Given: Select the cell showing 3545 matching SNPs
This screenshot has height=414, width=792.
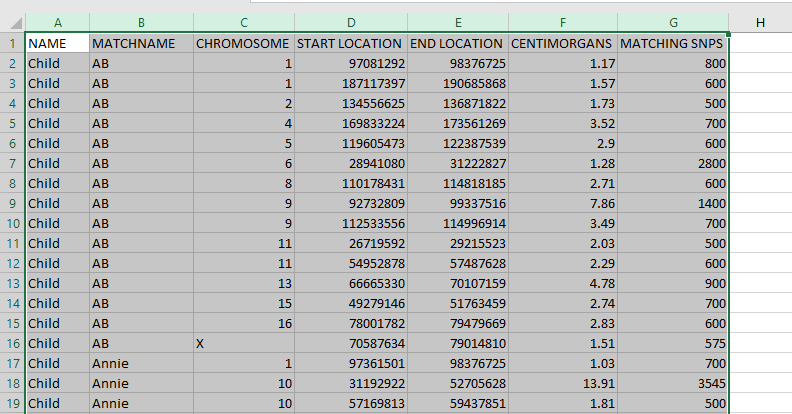Looking at the screenshot, I should click(673, 383).
